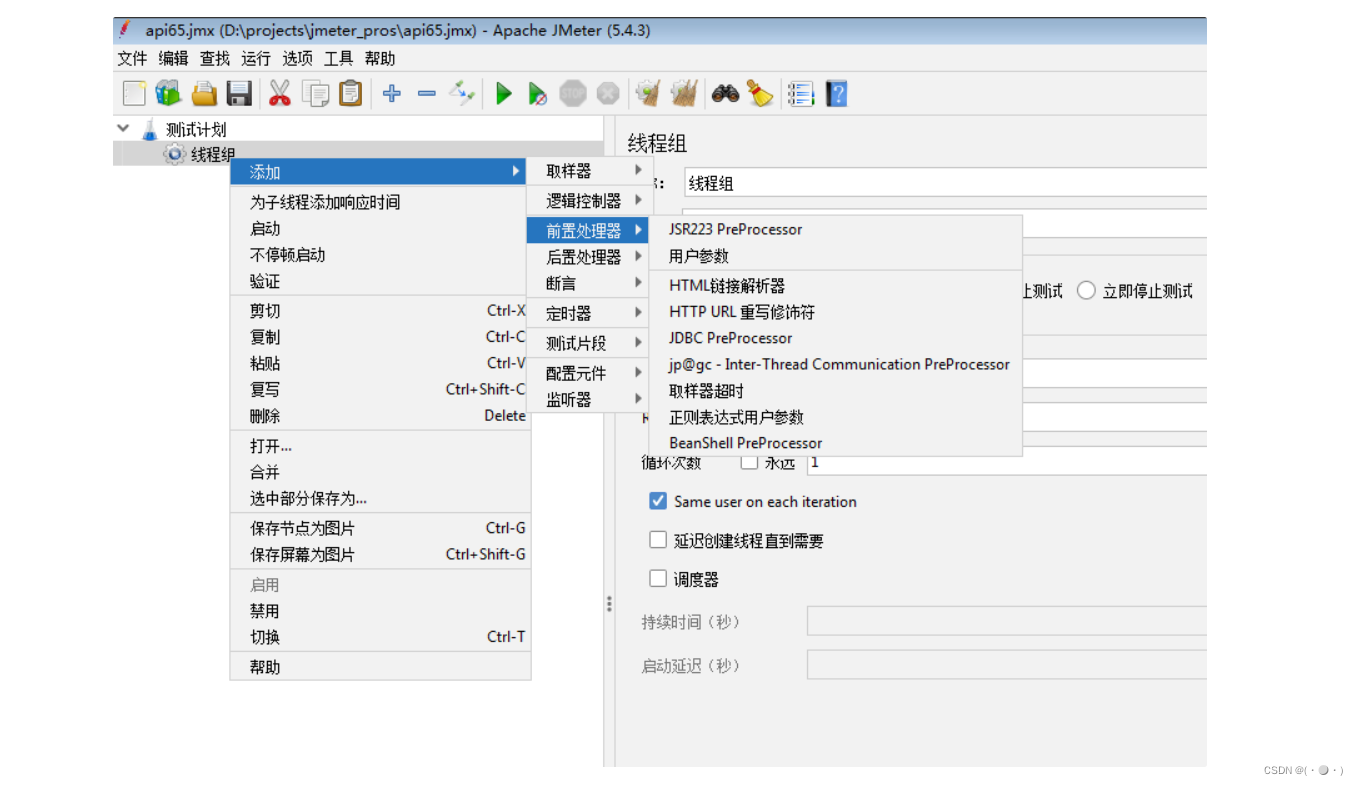Start the test with green play icon

click(503, 94)
